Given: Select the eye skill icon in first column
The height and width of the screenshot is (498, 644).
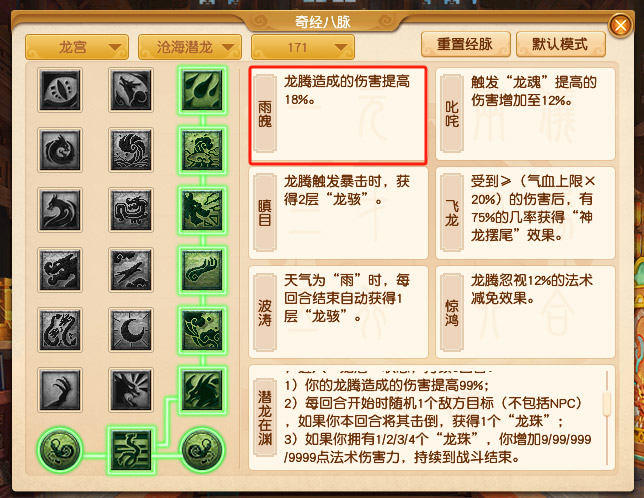Looking at the screenshot, I should [60, 90].
